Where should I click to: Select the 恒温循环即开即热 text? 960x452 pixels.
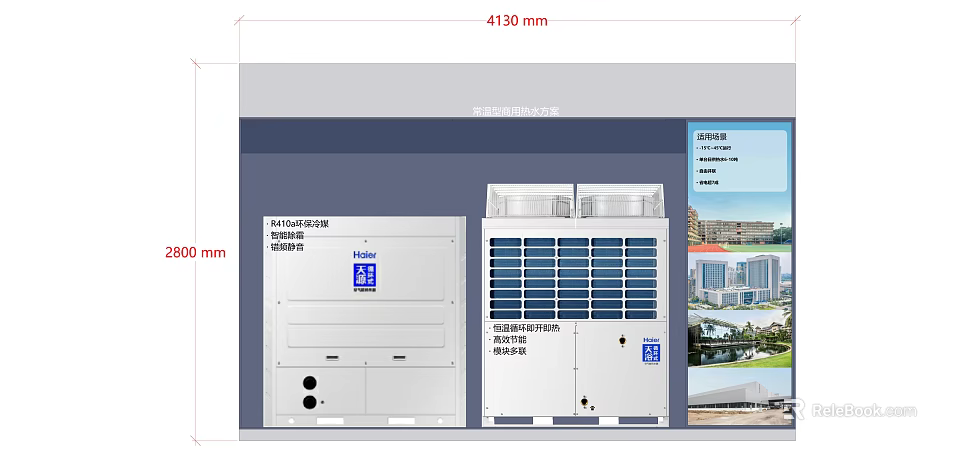point(526,328)
